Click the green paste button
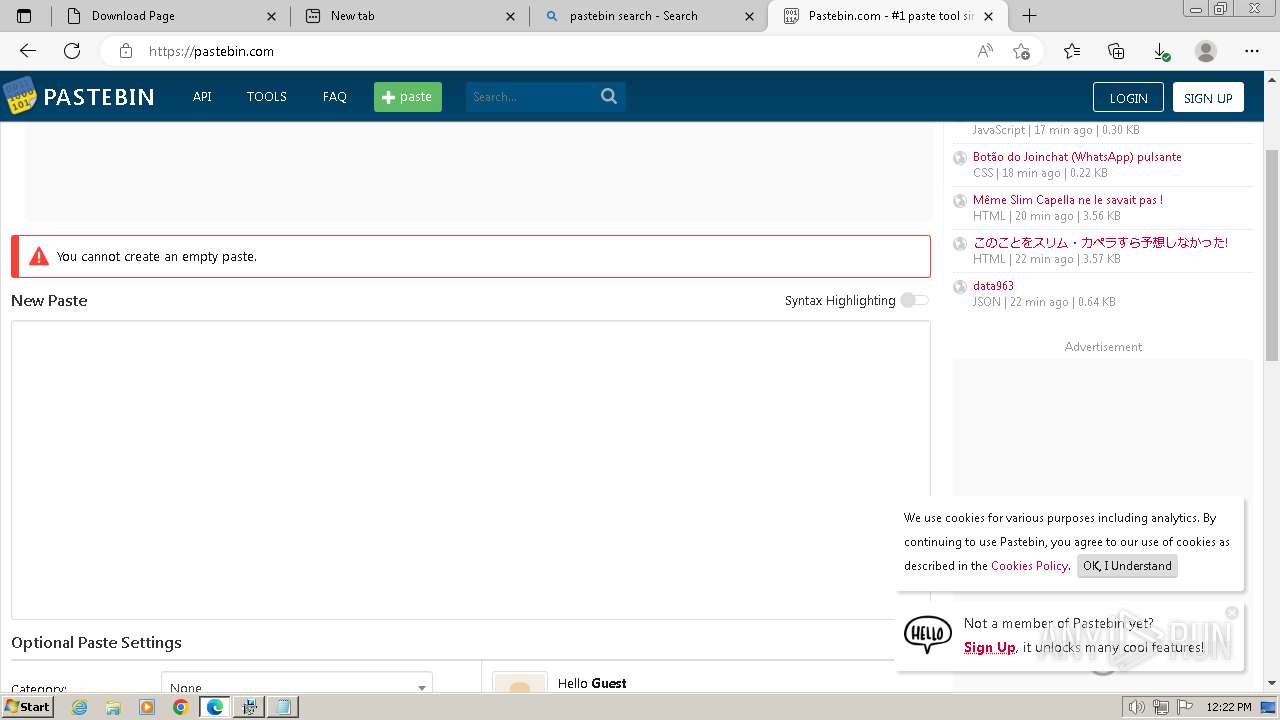1280x720 pixels. coord(408,97)
